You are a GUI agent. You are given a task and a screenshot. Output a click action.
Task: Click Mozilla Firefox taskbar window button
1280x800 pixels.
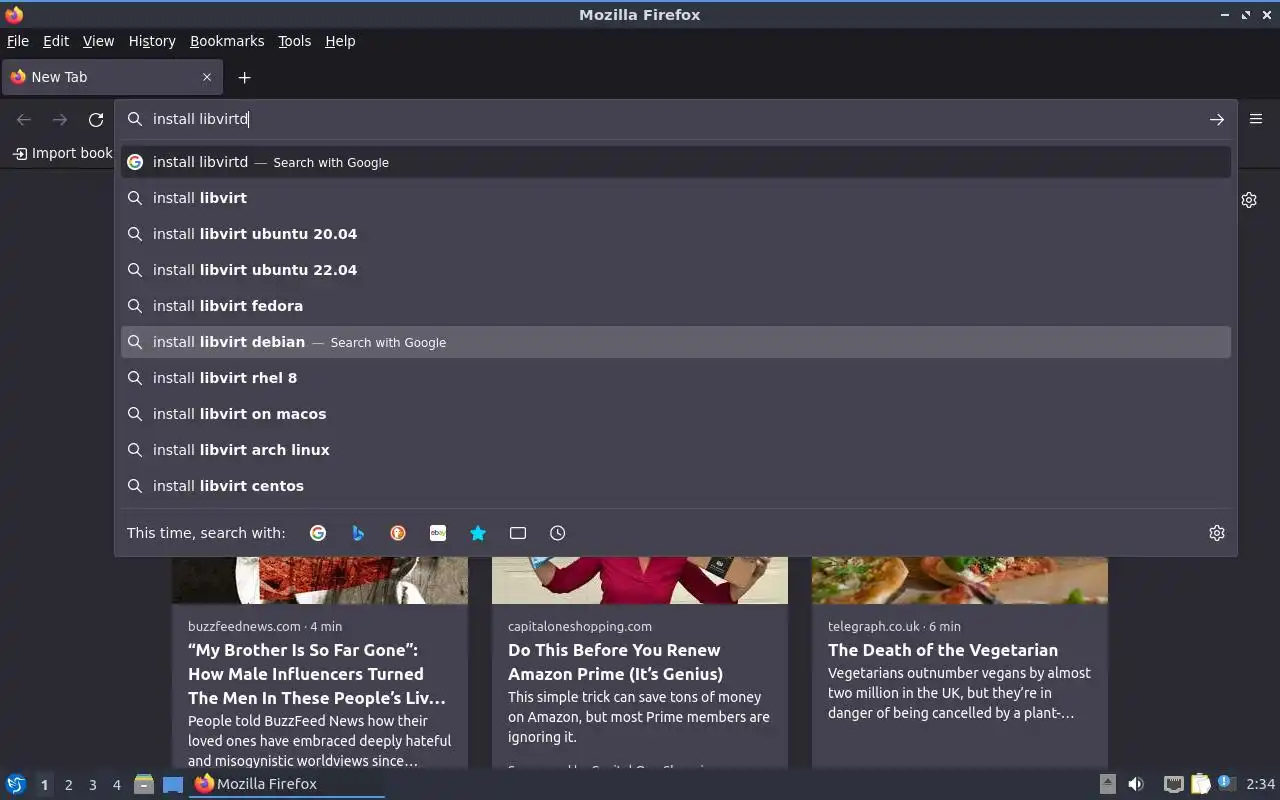287,784
